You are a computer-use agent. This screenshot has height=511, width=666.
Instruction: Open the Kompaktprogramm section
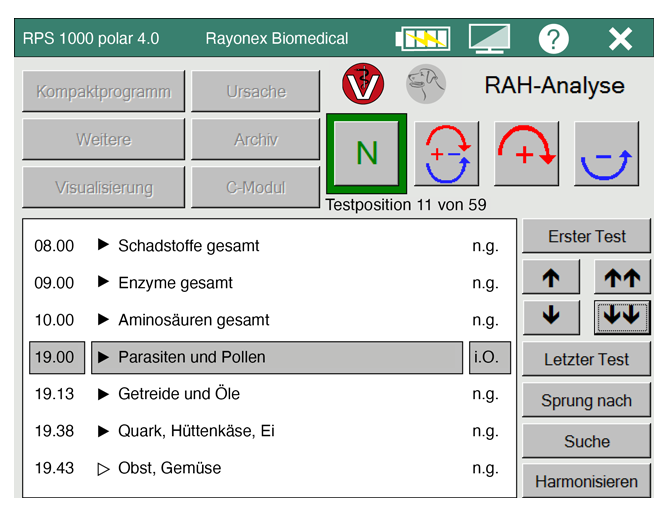(103, 92)
